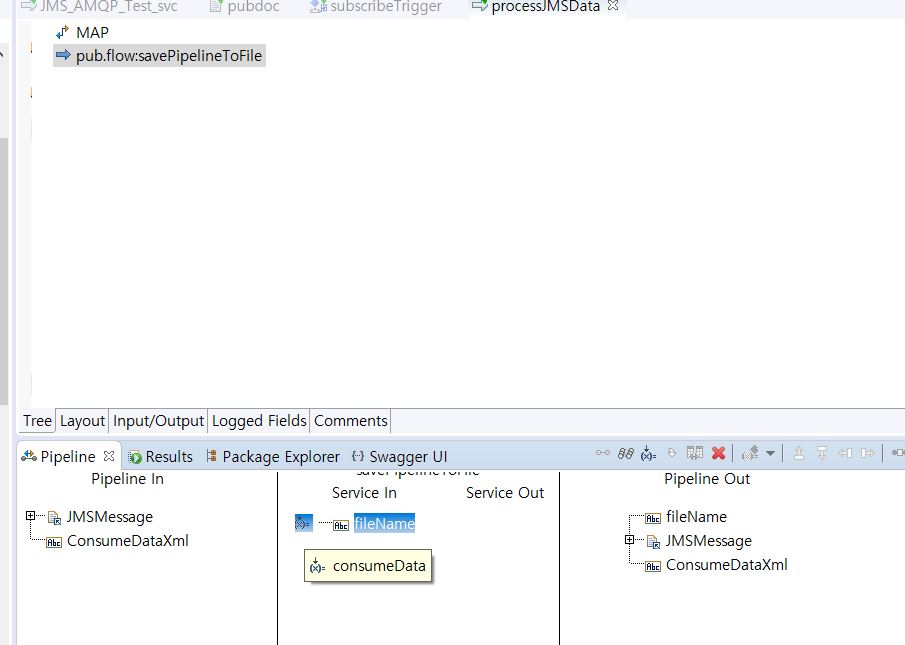Click the red X delete icon
The image size is (905, 645).
(718, 454)
